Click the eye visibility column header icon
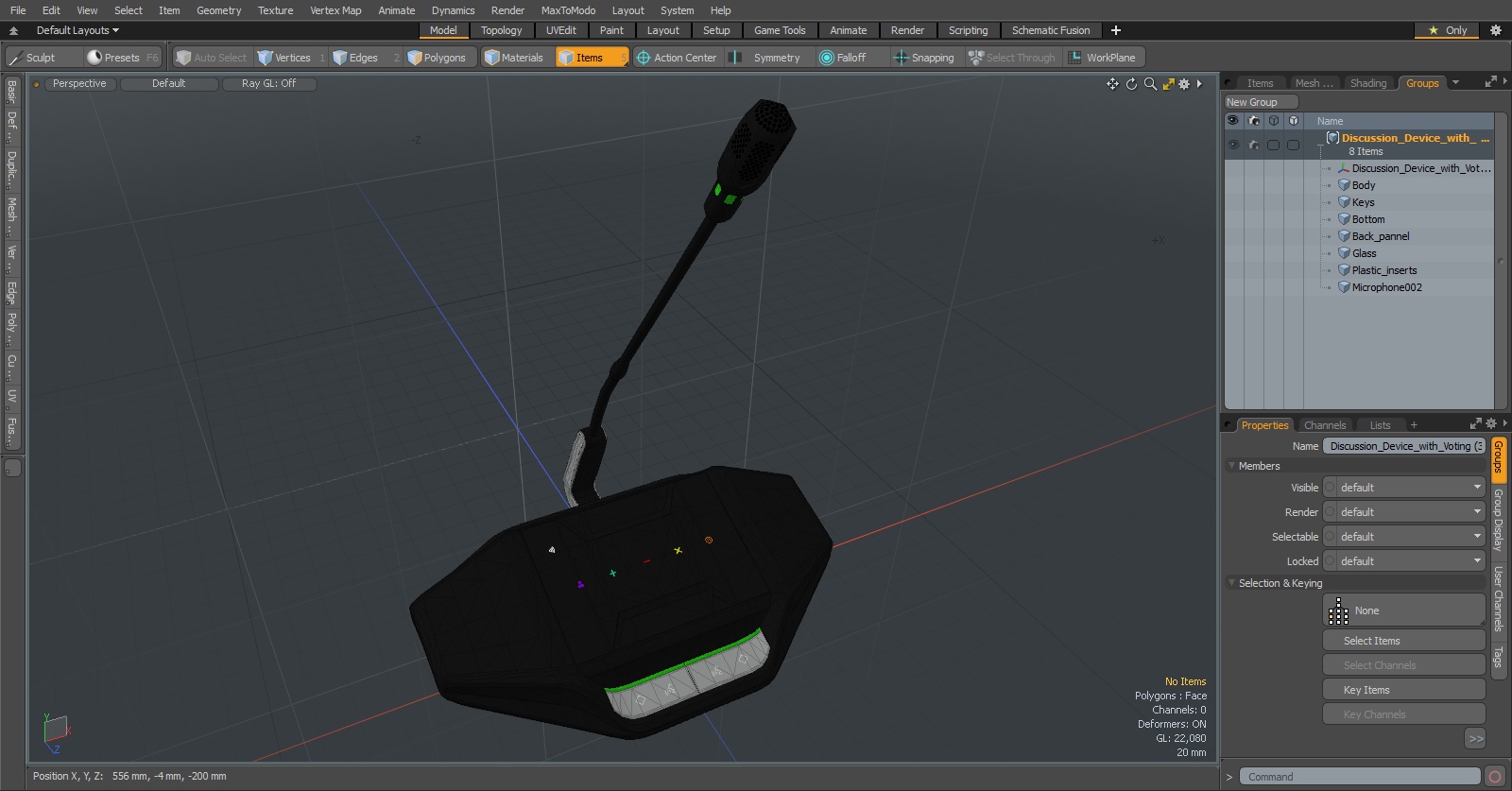 pos(1232,121)
